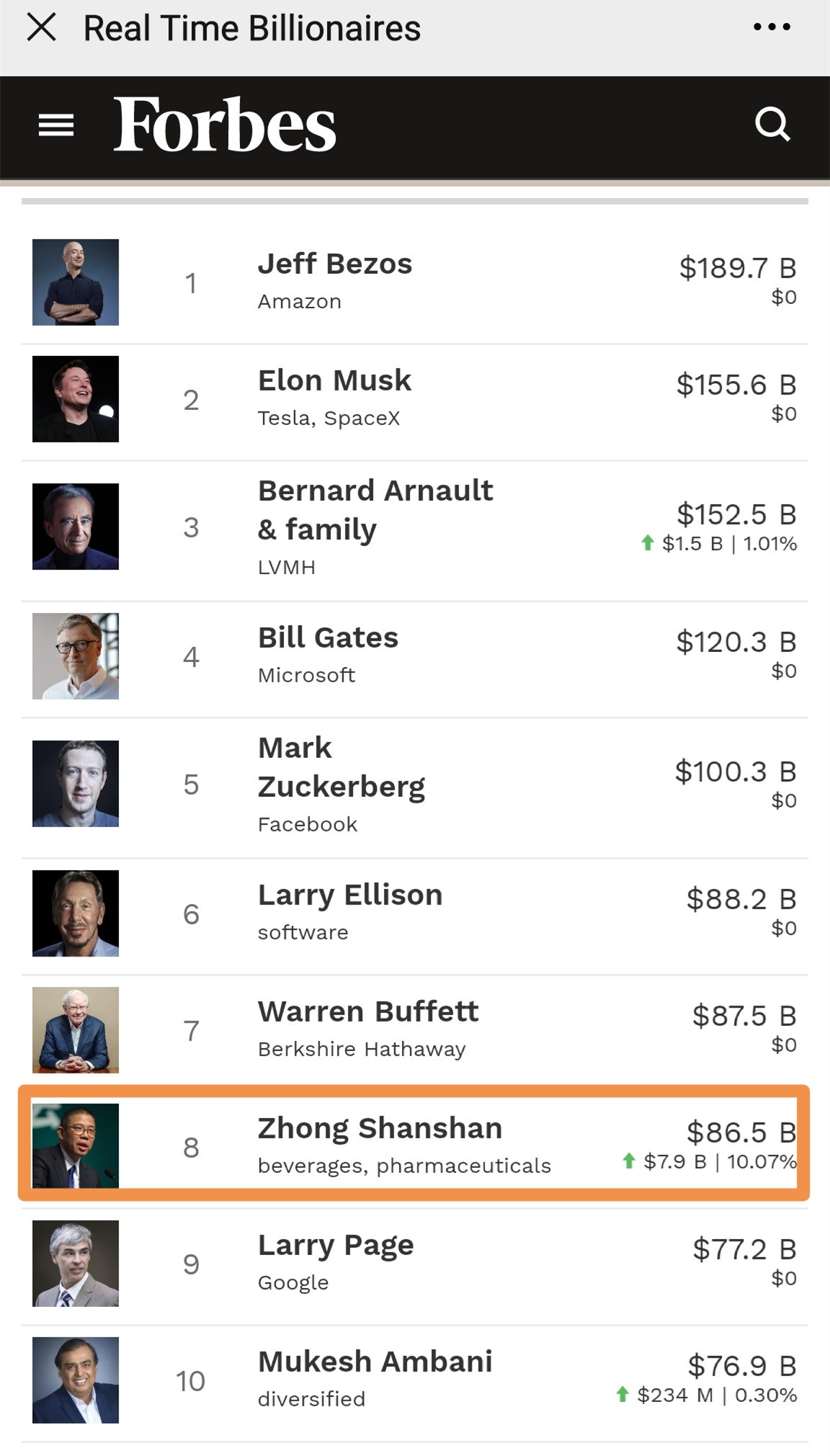Image resolution: width=830 pixels, height=1456 pixels.
Task: Open Bill Gates thumbnail image
Action: pos(76,656)
